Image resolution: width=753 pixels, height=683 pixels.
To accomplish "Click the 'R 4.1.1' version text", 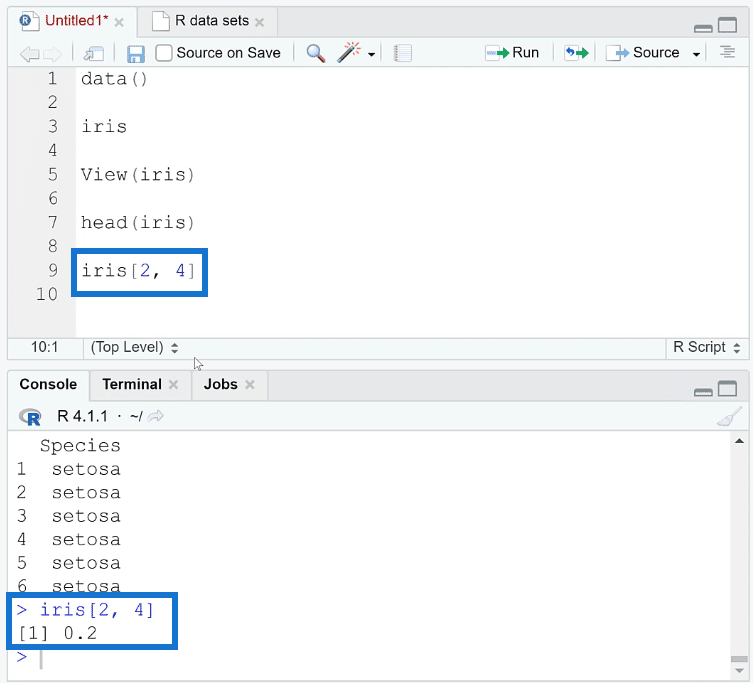I will 83,416.
